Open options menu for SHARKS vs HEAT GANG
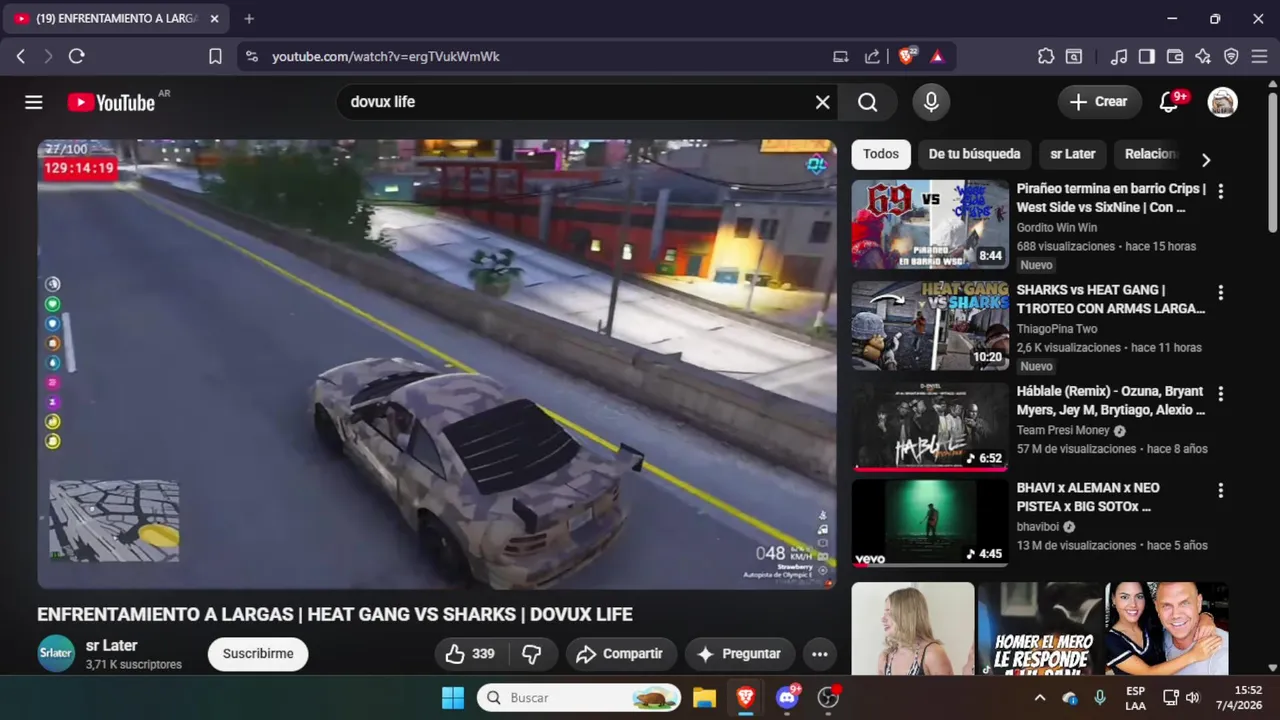Viewport: 1280px width, 720px height. [x=1220, y=293]
